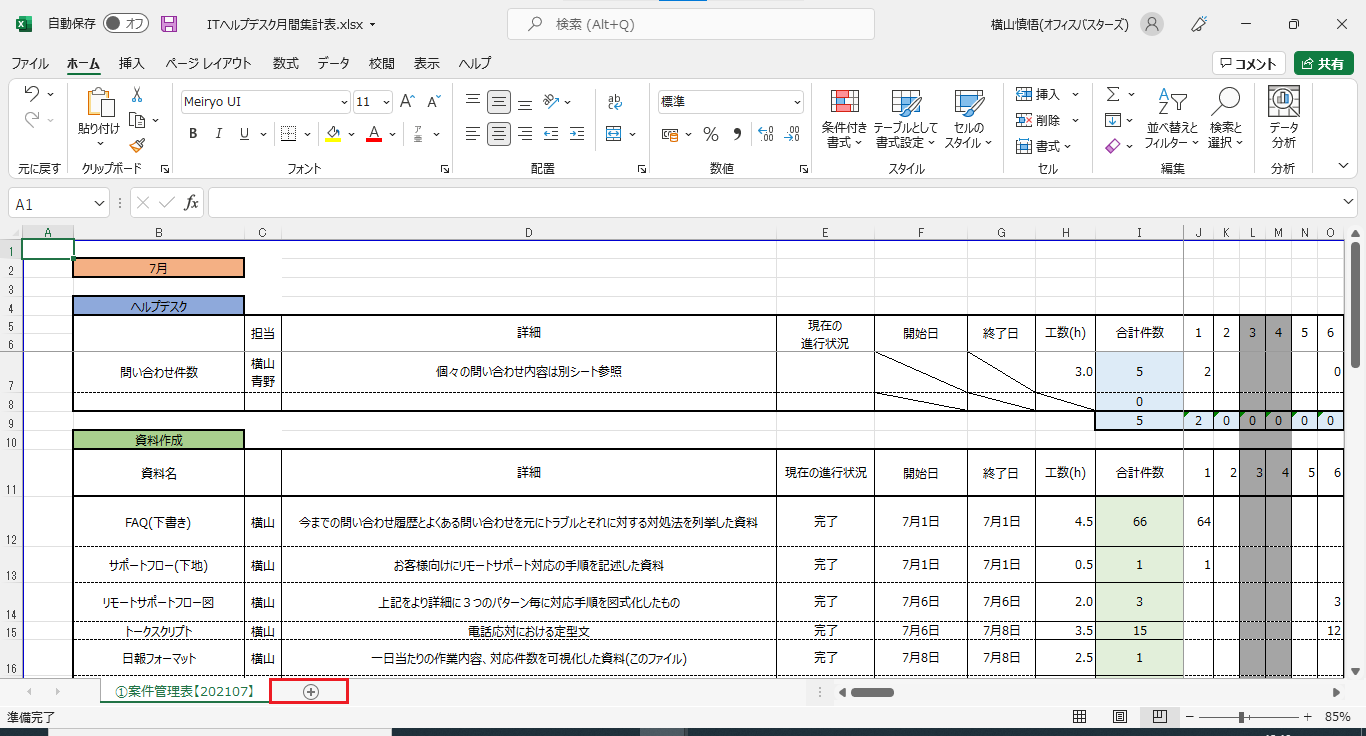Click the コメント (Comments) button

pyautogui.click(x=1248, y=63)
